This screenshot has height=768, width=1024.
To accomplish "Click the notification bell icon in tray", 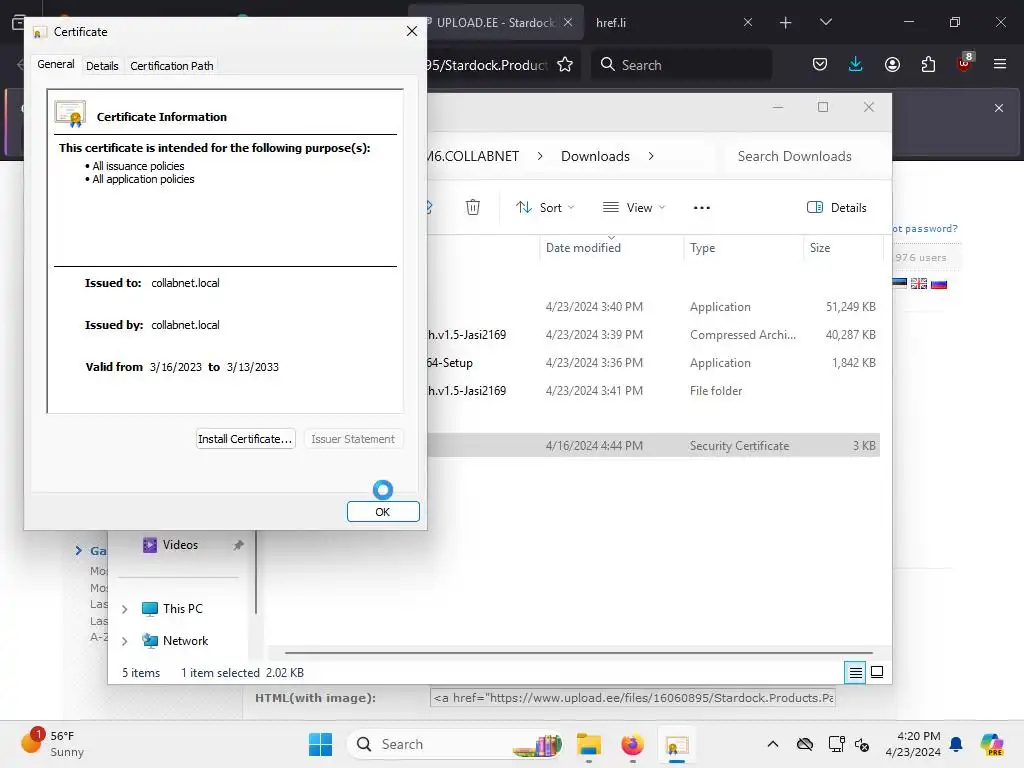I will pos(956,744).
